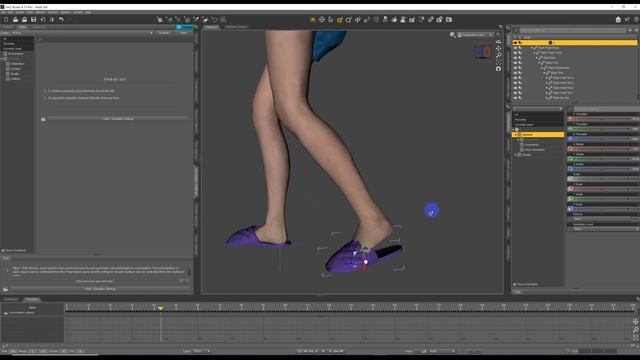The height and width of the screenshot is (360, 640).
Task: Toggle Show Sub Items checkbox in the Parameters pane
Action: (515, 284)
